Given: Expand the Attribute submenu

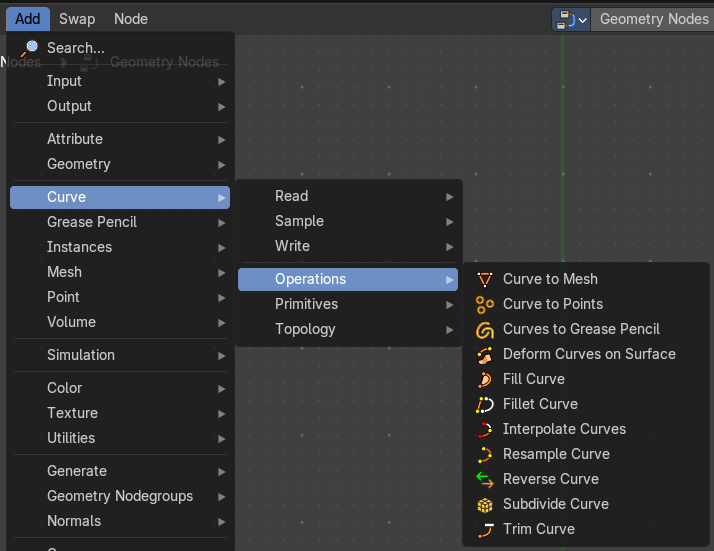Looking at the screenshot, I should pyautogui.click(x=120, y=139).
